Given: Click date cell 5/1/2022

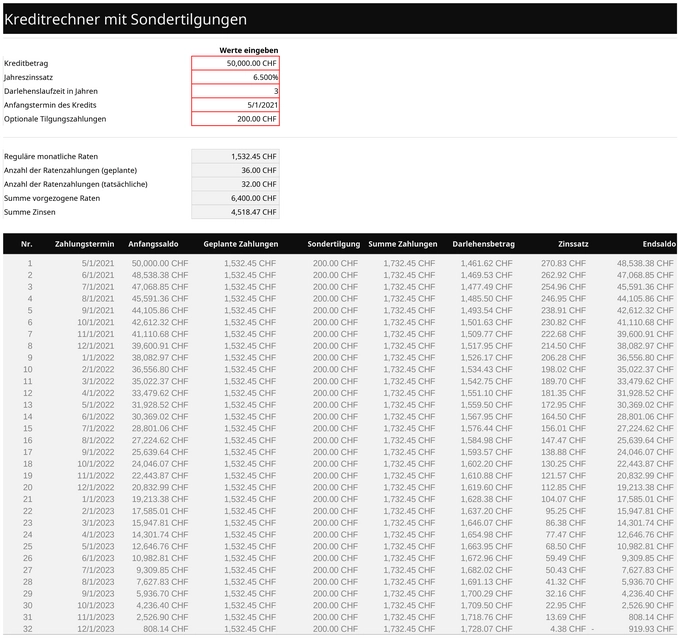Looking at the screenshot, I should pyautogui.click(x=98, y=405).
